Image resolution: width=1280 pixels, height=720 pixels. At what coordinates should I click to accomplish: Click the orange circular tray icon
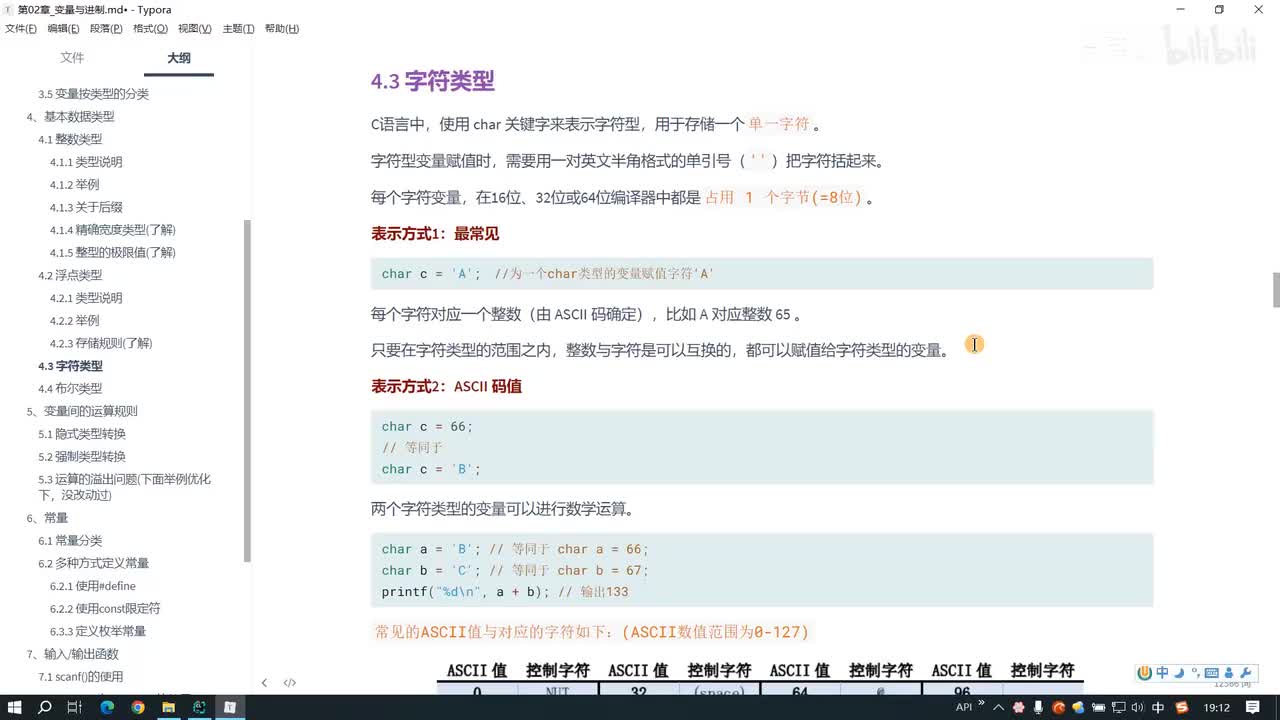[1058, 708]
